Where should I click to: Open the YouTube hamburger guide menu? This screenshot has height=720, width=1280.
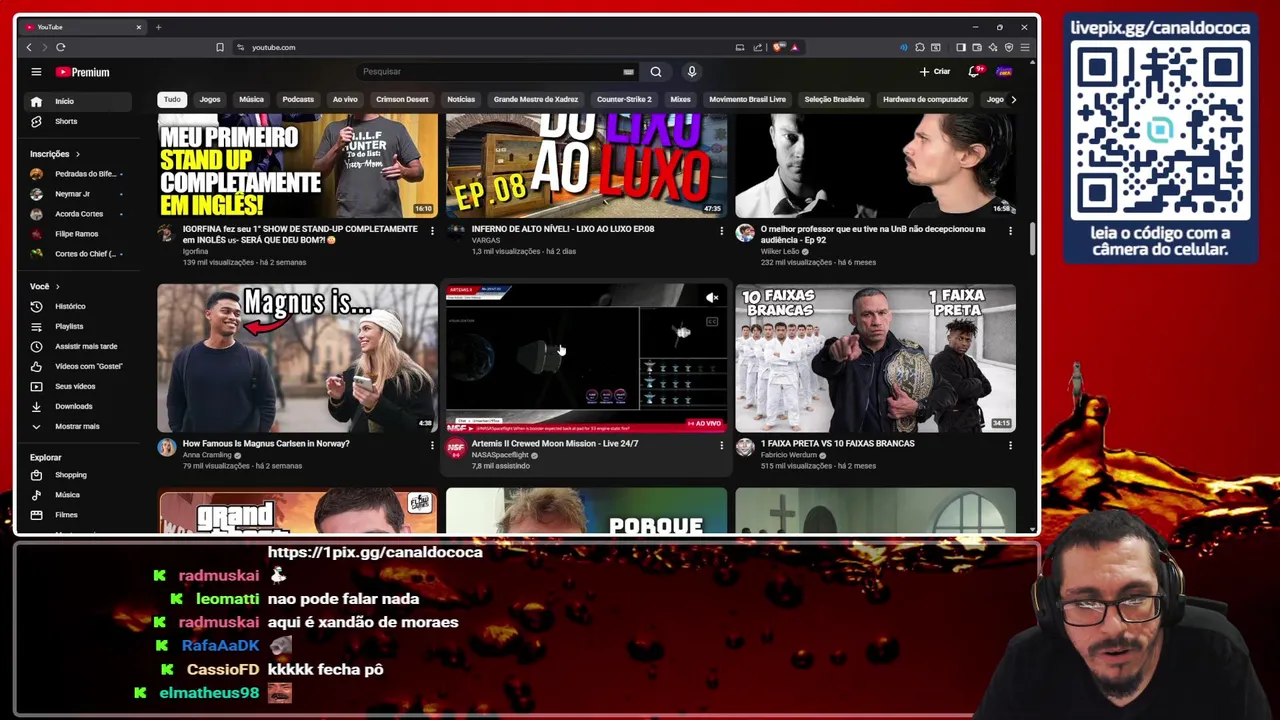(x=36, y=72)
